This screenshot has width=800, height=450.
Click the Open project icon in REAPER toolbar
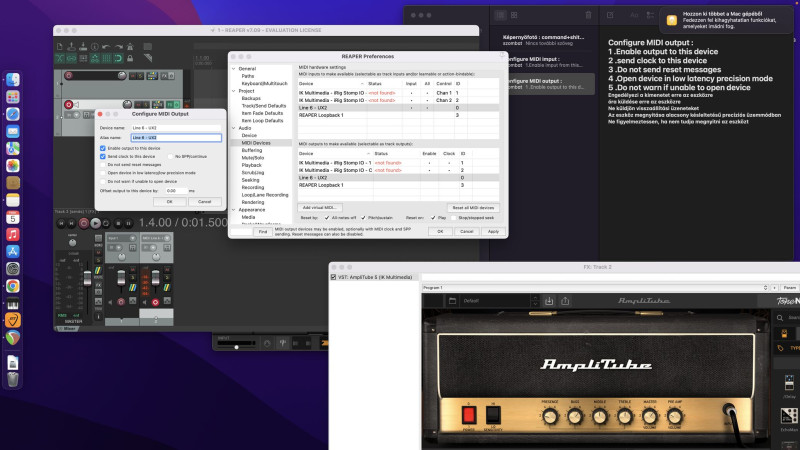tap(71, 46)
